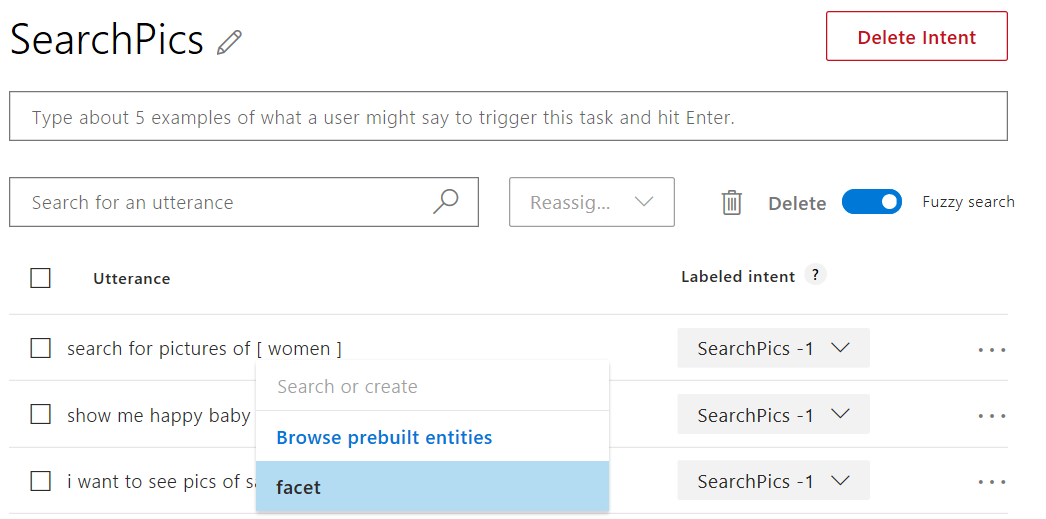Expand the SearchPics dropdown in the happy baby row

tap(773, 414)
